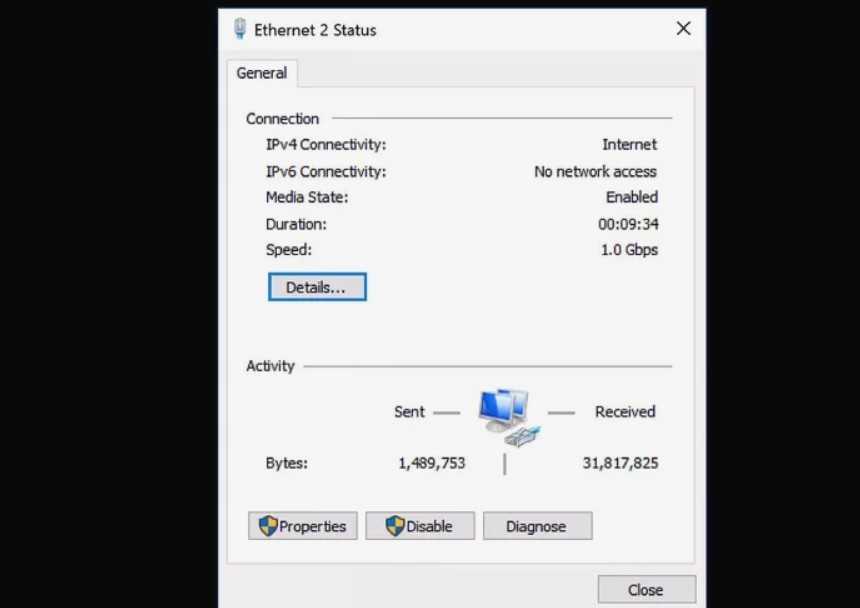Close the window with the X button

pos(683,29)
